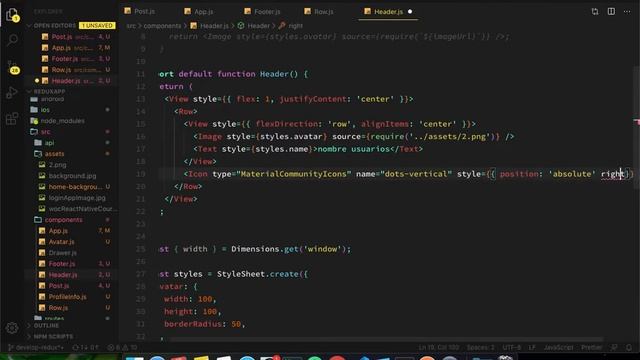Image resolution: width=640 pixels, height=360 pixels.
Task: Click the editor horizontal scrollbar
Action: pyautogui.click(x=386, y=339)
